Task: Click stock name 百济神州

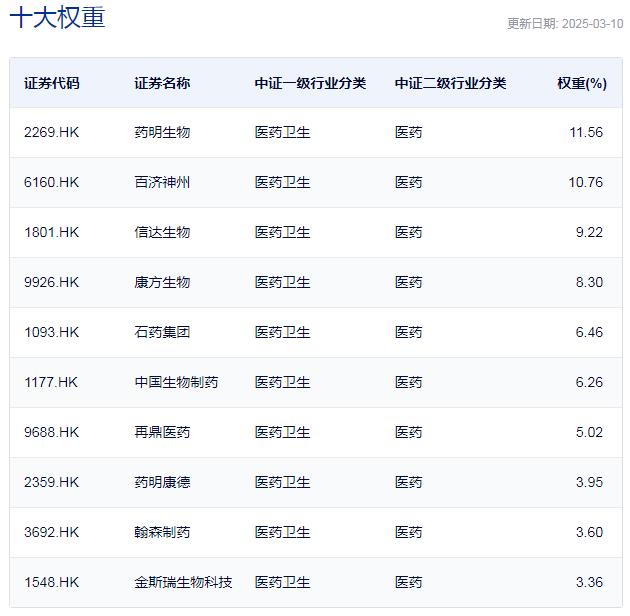Action: (162, 182)
